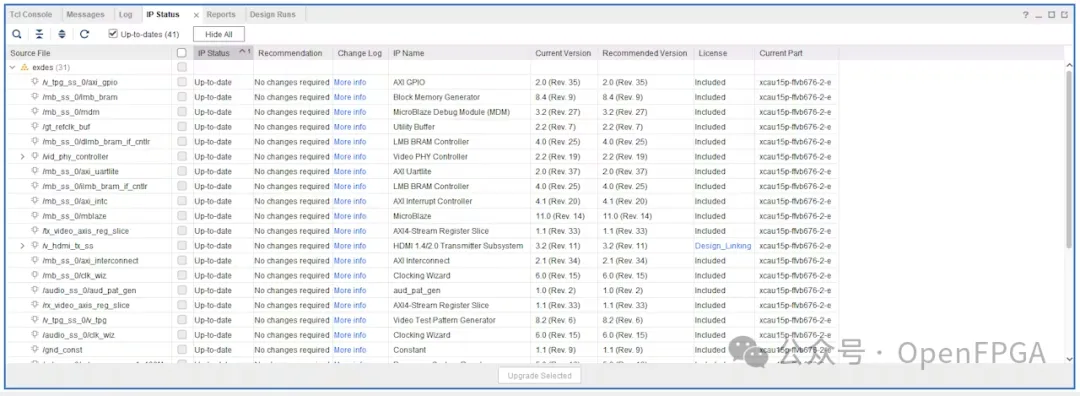This screenshot has width=1080, height=396.
Task: Click the search magnifier icon in toolbar
Action: point(17,34)
